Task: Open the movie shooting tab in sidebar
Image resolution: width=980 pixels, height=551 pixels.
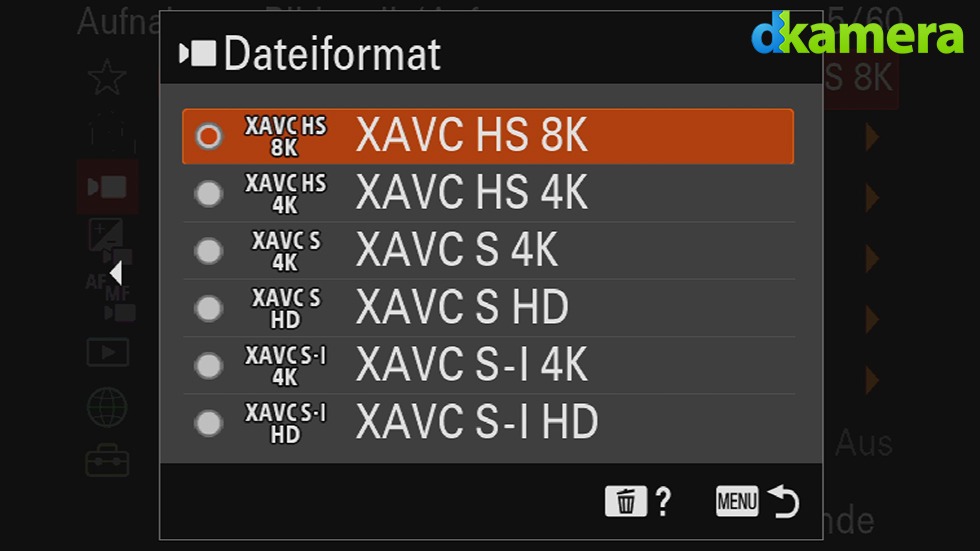Action: pyautogui.click(x=108, y=186)
